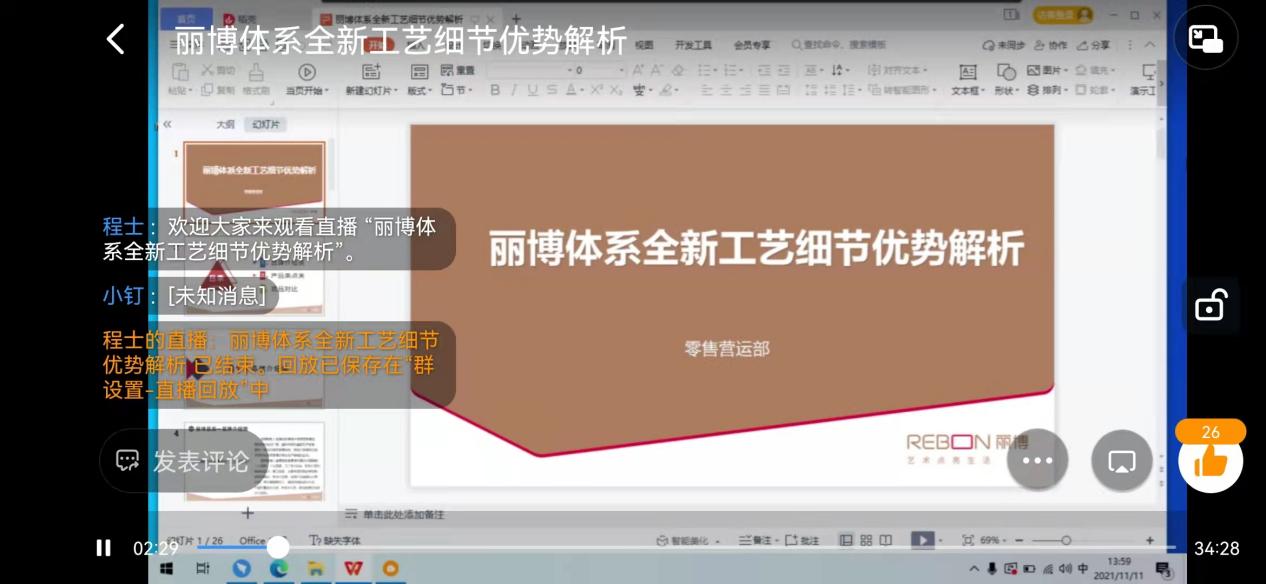Click the 新建幻灯片 new slide icon
This screenshot has width=1266, height=584.
[371, 72]
